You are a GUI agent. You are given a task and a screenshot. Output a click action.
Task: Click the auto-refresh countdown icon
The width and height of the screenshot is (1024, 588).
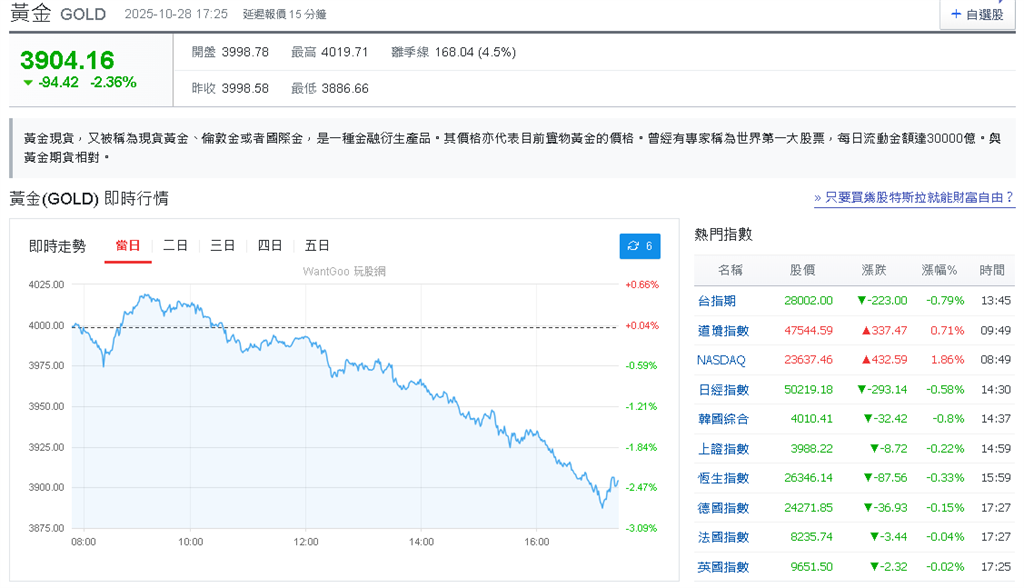639,246
